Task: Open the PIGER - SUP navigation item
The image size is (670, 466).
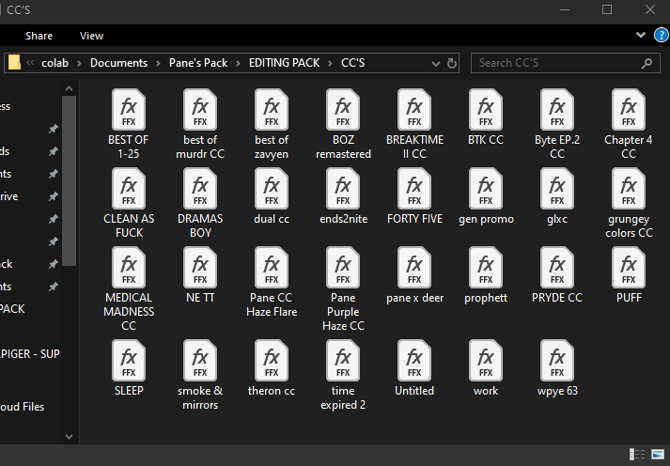Action: pyautogui.click(x=30, y=354)
